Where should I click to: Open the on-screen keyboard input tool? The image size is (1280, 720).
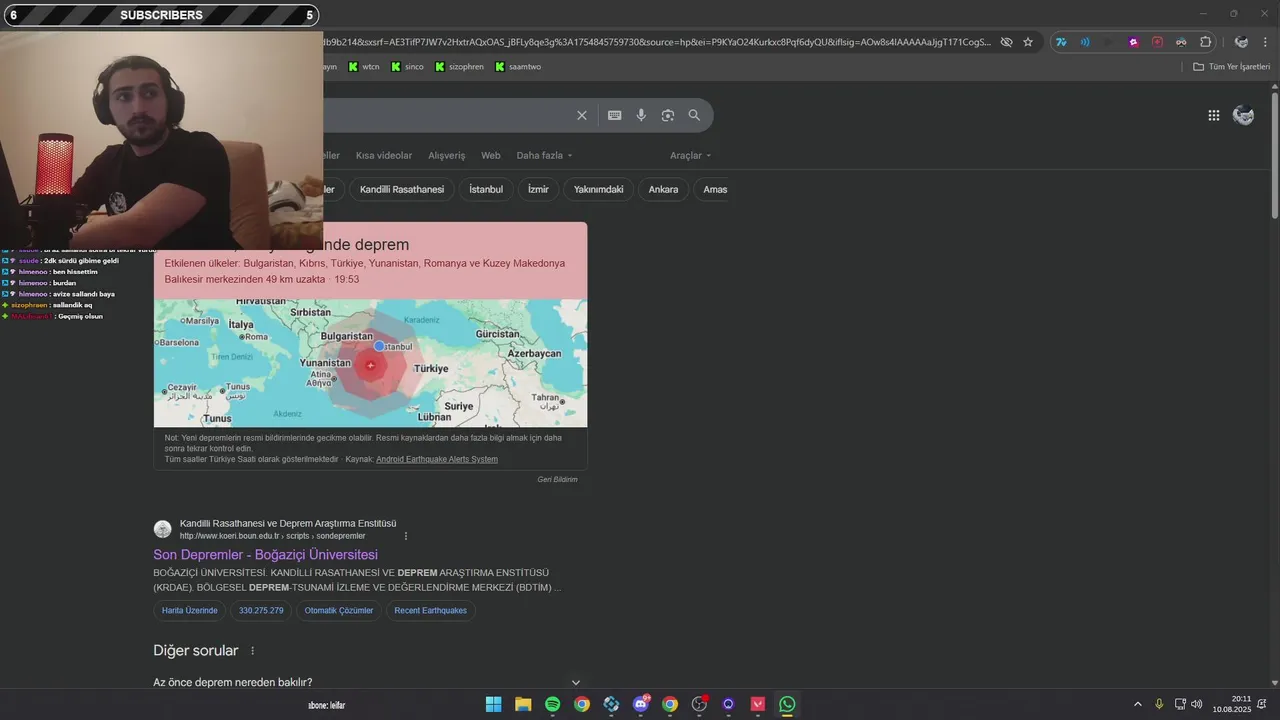(615, 116)
